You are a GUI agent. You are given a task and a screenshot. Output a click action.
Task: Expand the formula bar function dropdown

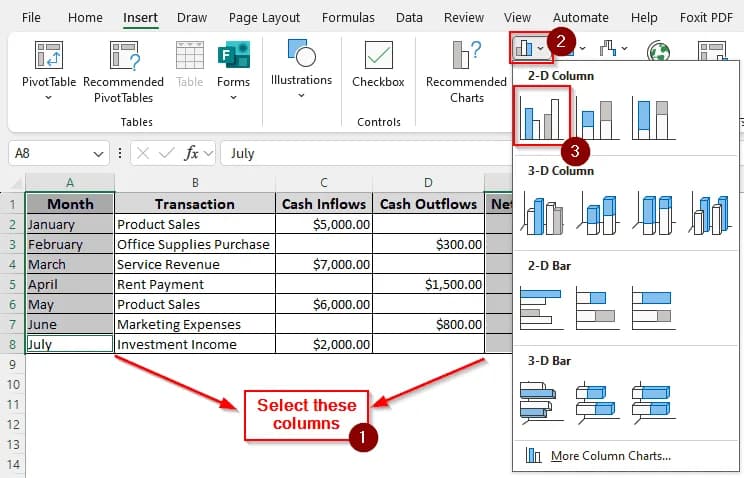tap(208, 153)
